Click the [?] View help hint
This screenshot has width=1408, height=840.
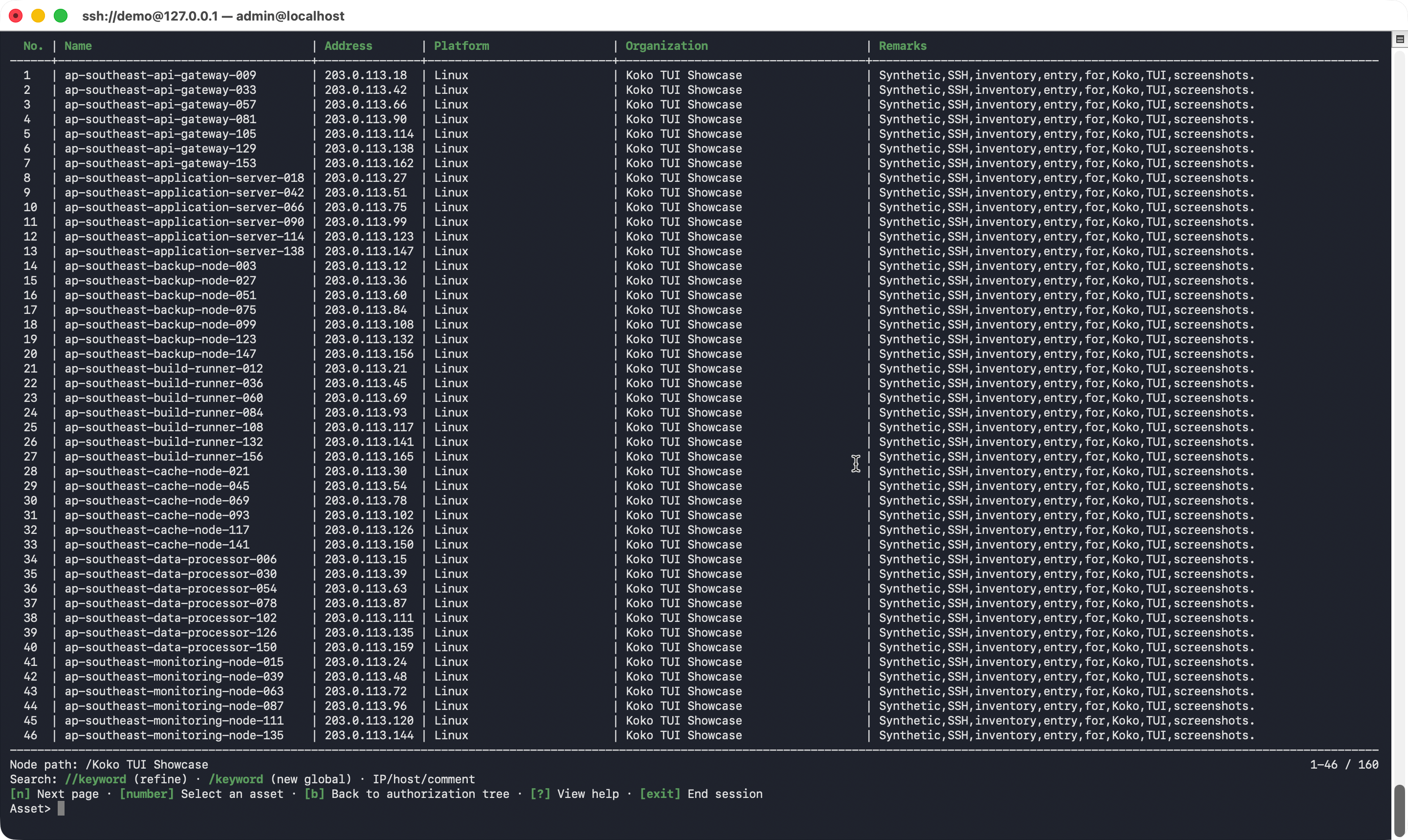point(574,794)
